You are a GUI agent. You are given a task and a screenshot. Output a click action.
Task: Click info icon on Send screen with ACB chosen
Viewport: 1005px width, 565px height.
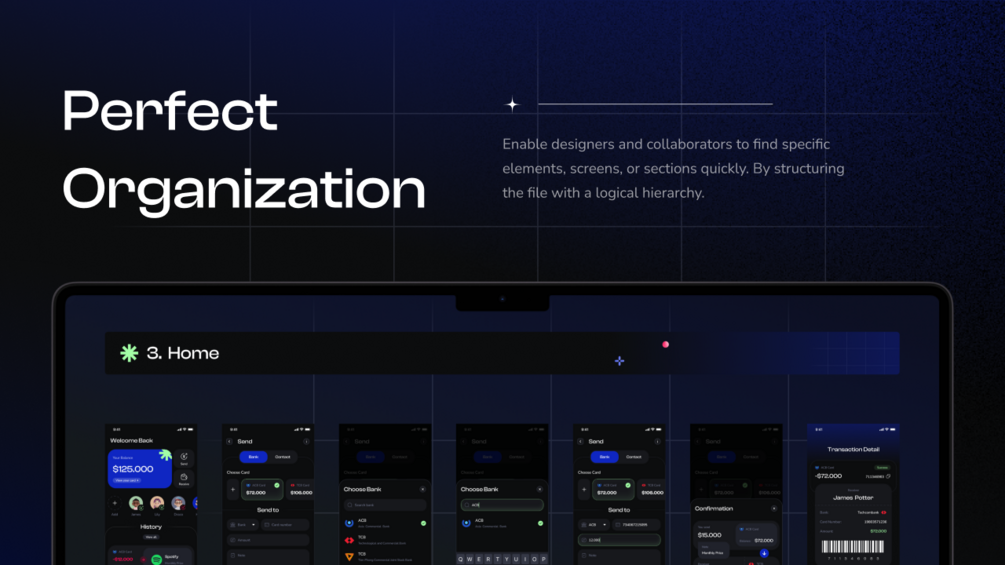[657, 441]
